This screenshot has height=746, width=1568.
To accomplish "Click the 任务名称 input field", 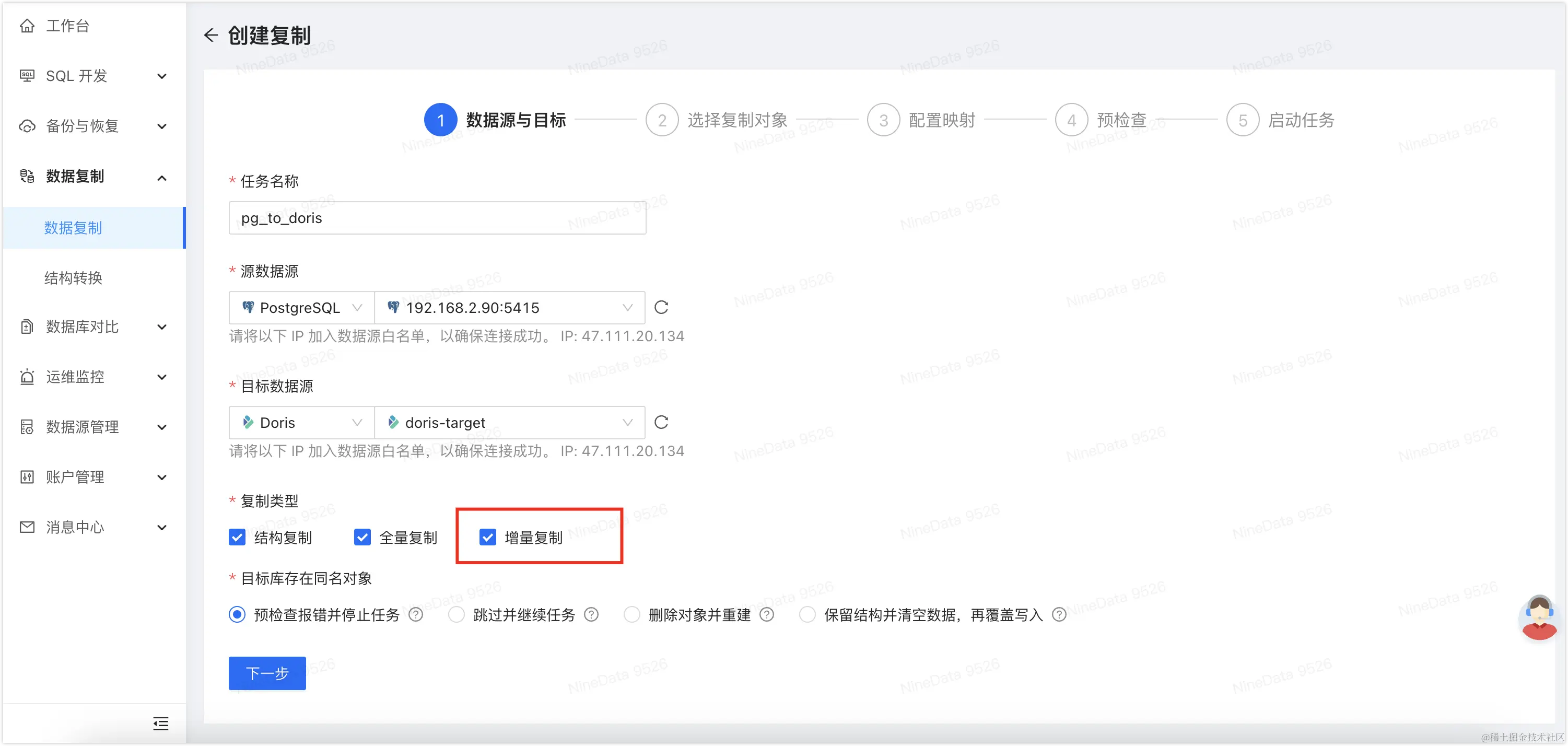I will click(437, 218).
